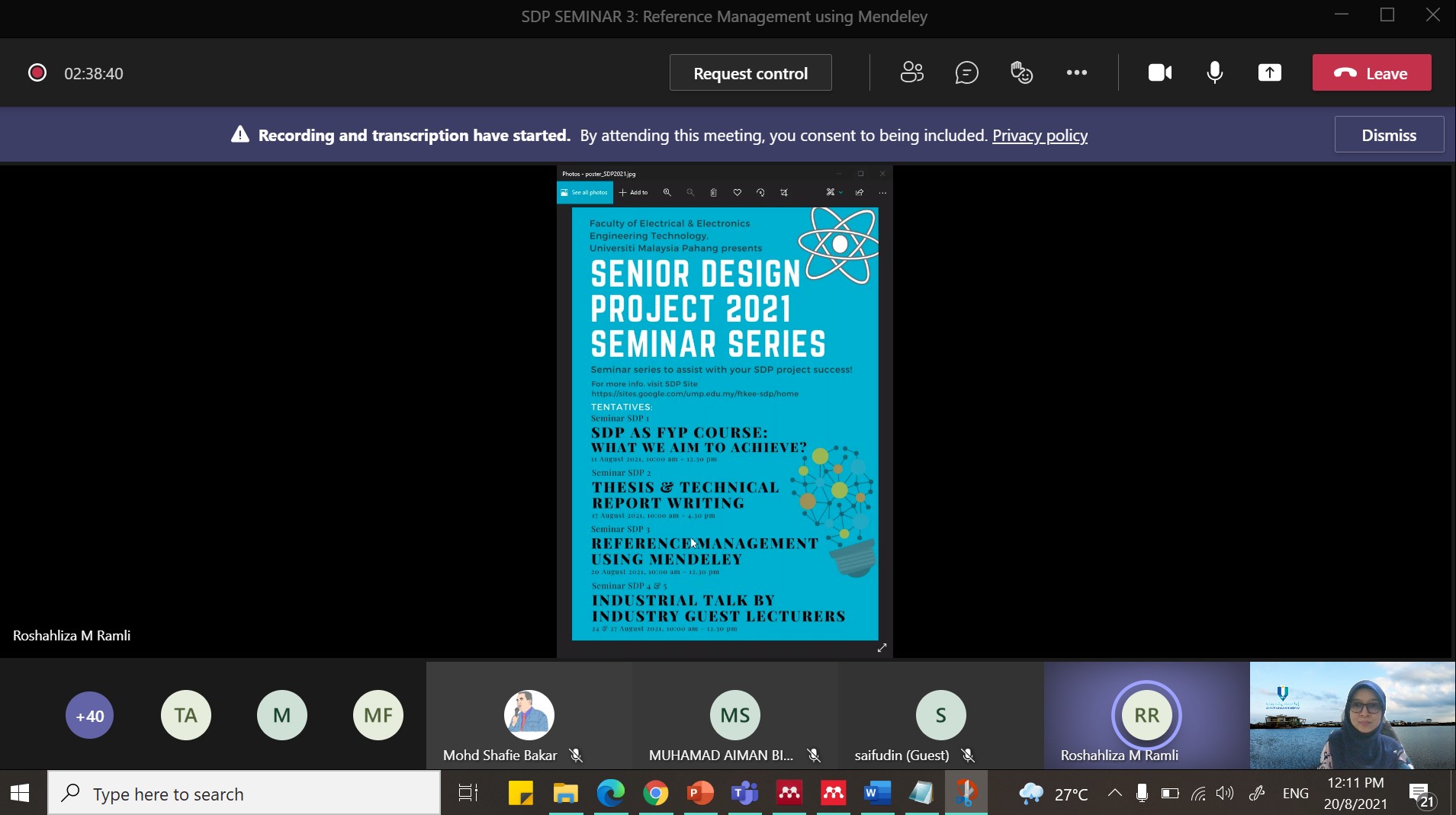This screenshot has width=1456, height=815.
Task: Open raise hand and reactions
Action: (x=1021, y=72)
